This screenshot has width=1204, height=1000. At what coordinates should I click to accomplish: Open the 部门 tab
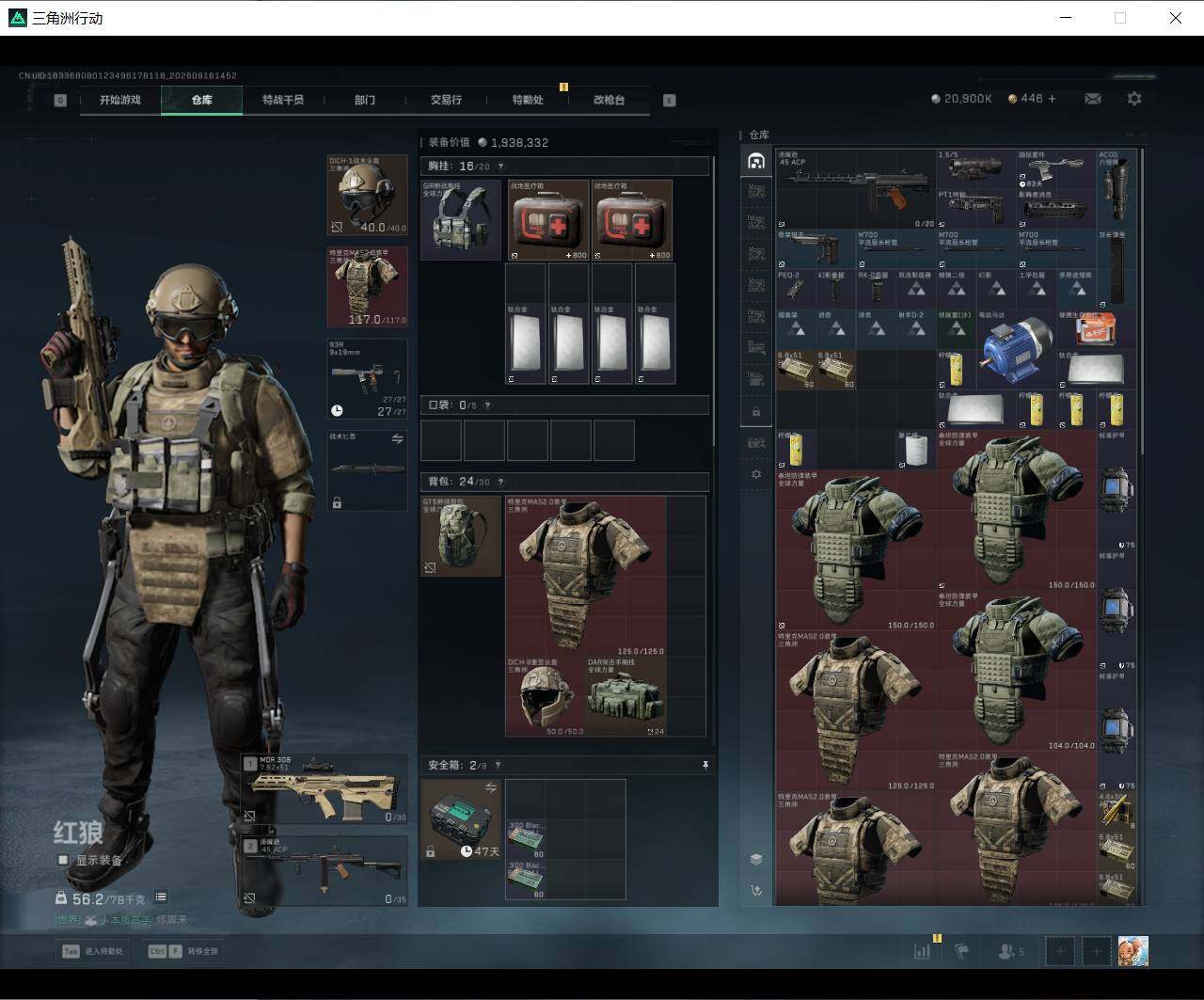(x=365, y=100)
